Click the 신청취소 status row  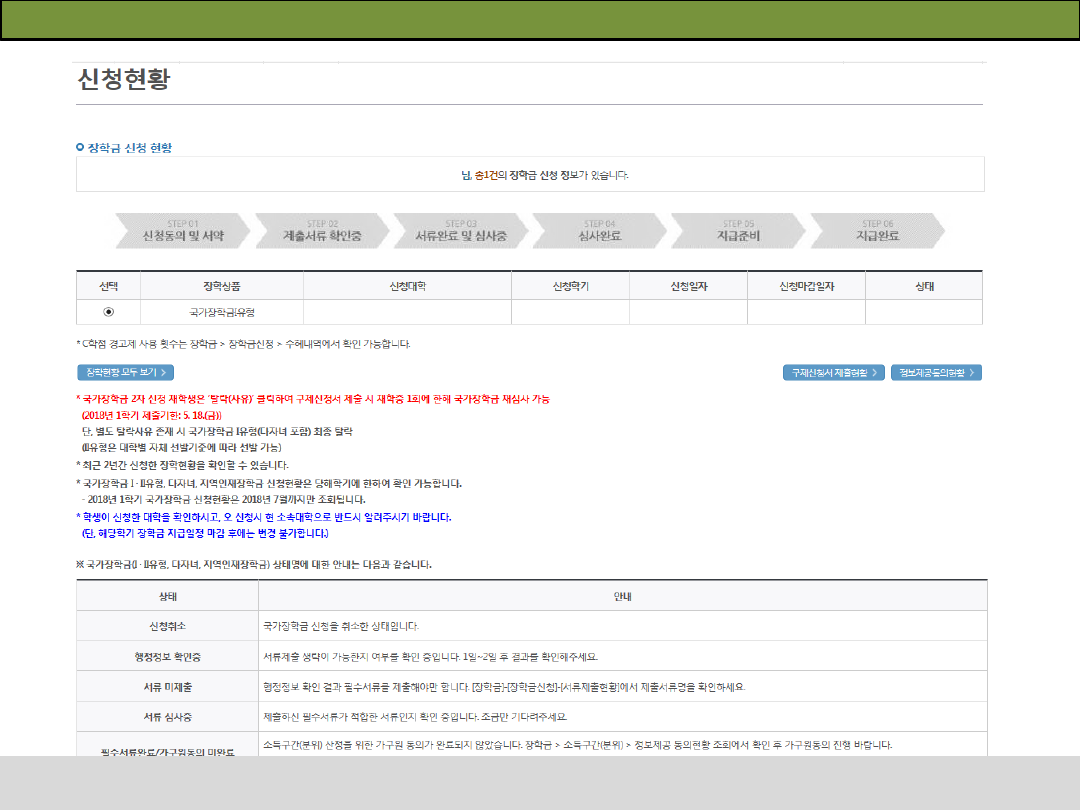click(x=167, y=627)
